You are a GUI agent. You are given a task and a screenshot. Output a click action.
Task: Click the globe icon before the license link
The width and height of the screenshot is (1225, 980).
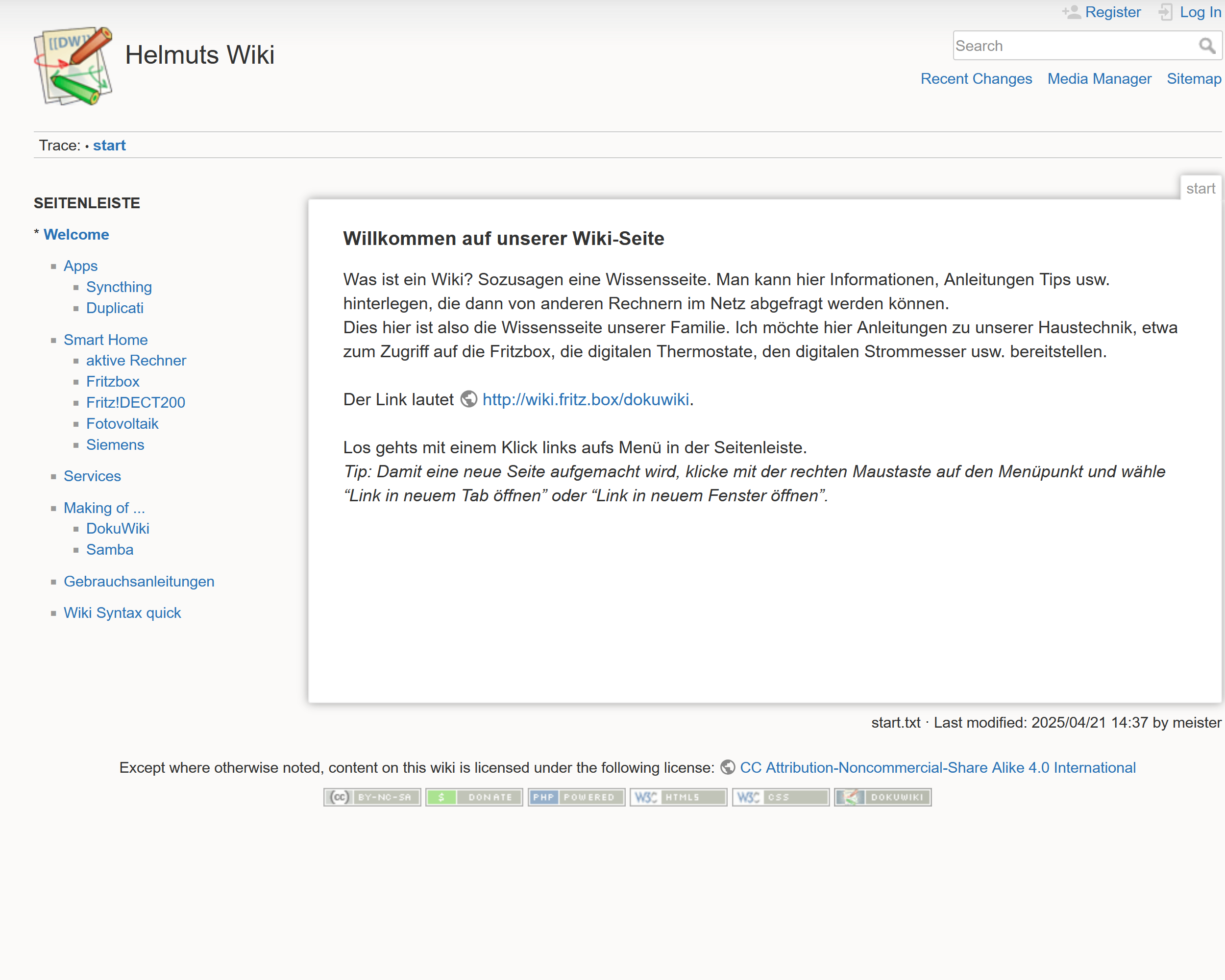point(728,767)
